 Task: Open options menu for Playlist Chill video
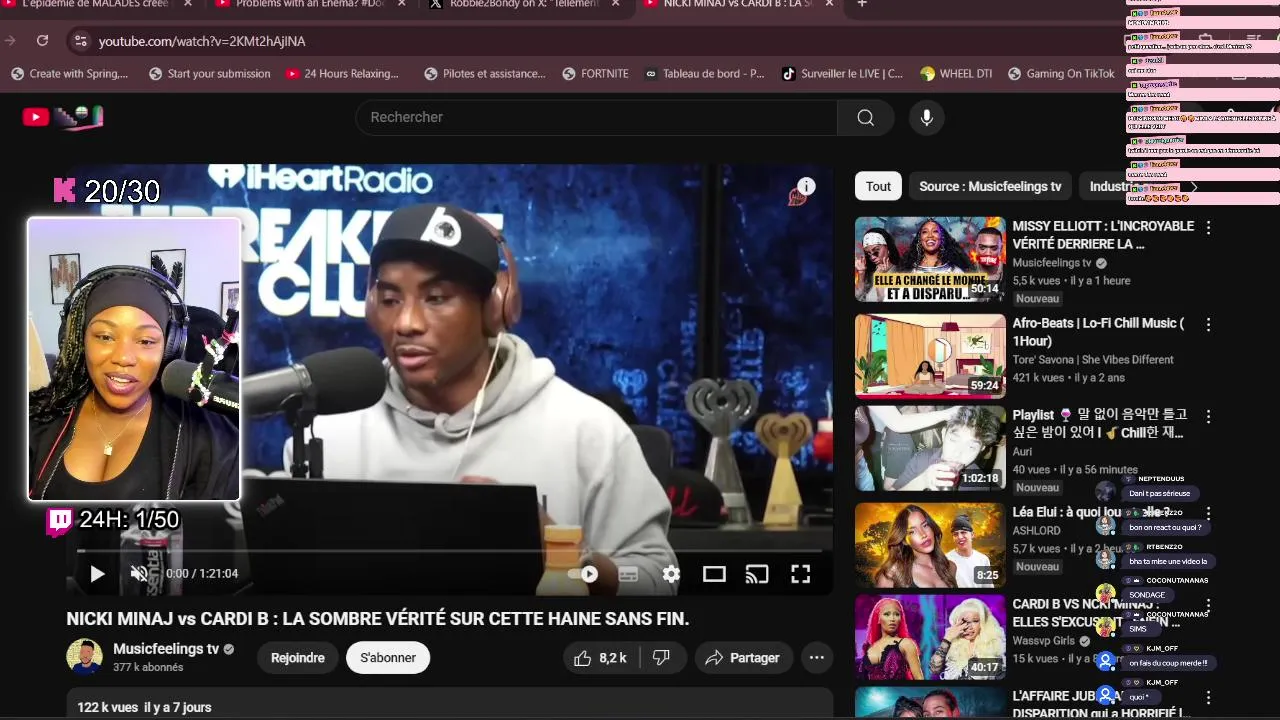point(1208,416)
